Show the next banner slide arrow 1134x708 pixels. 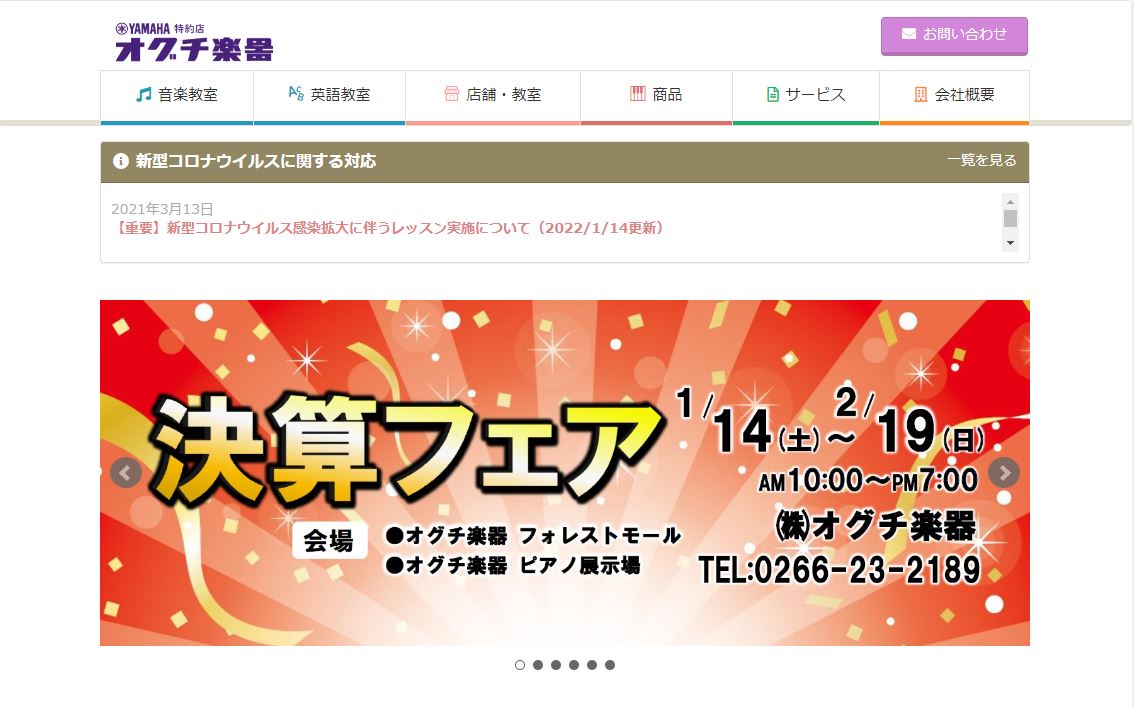(x=1004, y=472)
